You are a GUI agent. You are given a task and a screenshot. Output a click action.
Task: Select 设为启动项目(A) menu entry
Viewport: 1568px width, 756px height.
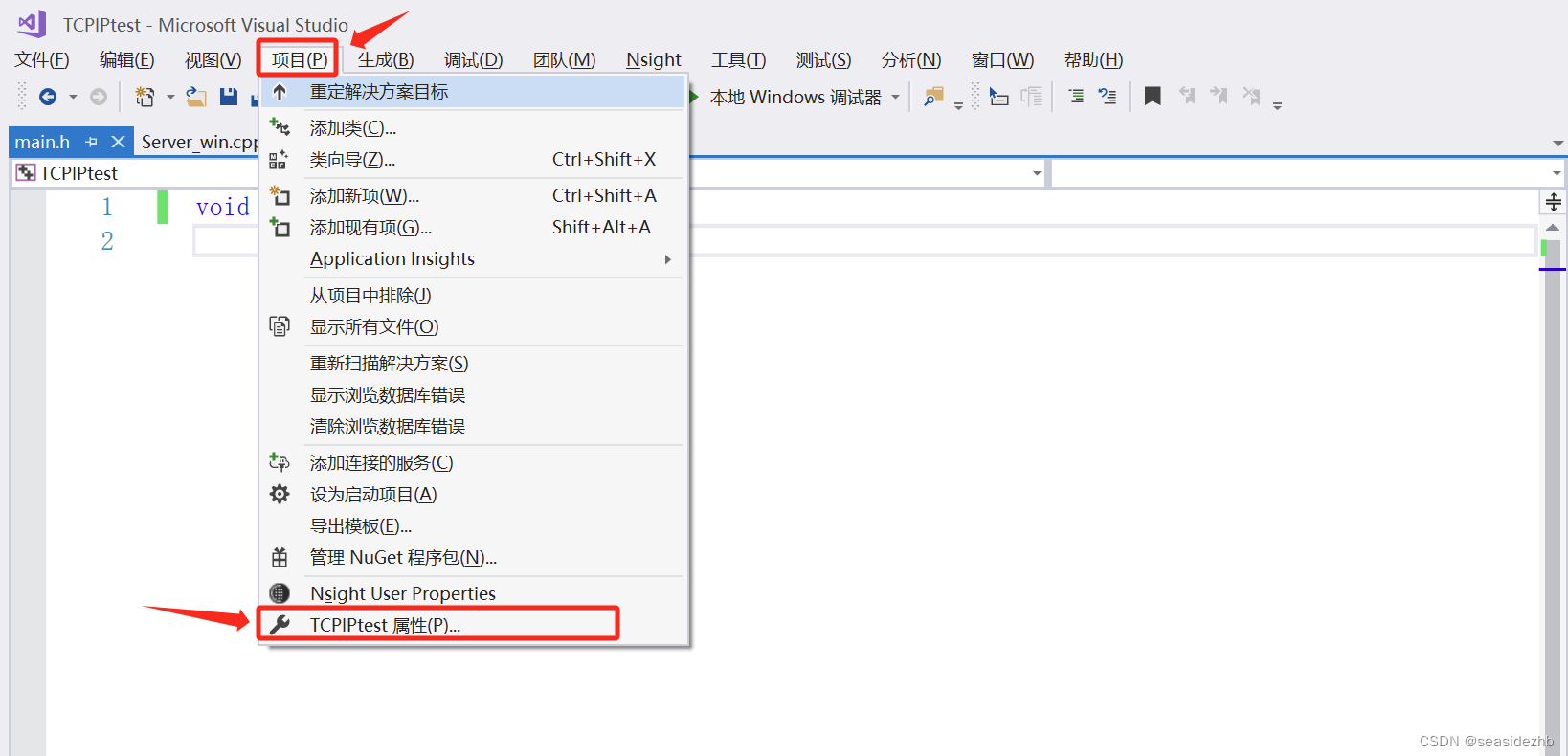pos(474,495)
